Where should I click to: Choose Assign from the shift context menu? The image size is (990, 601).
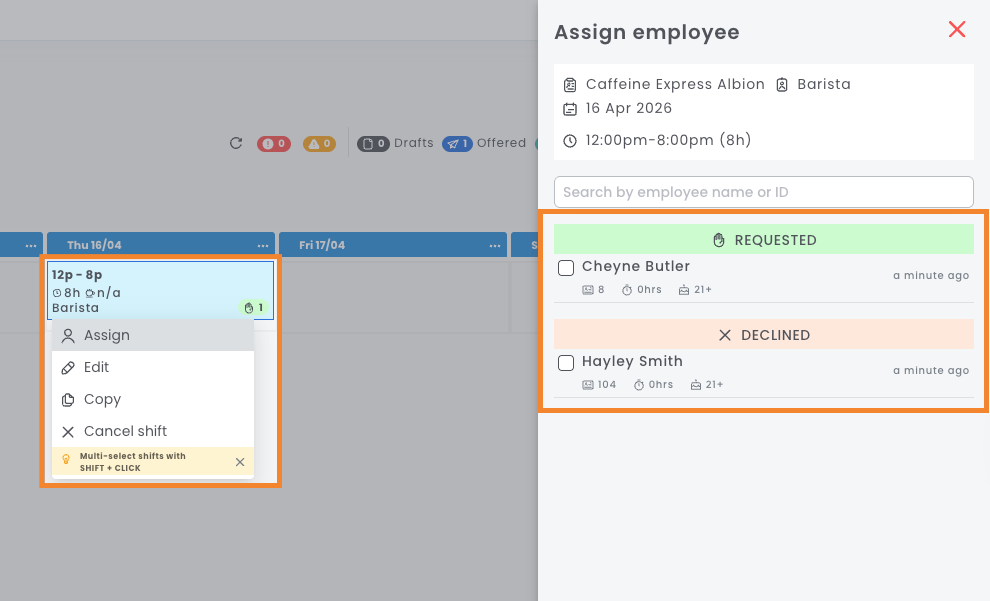click(x=107, y=336)
